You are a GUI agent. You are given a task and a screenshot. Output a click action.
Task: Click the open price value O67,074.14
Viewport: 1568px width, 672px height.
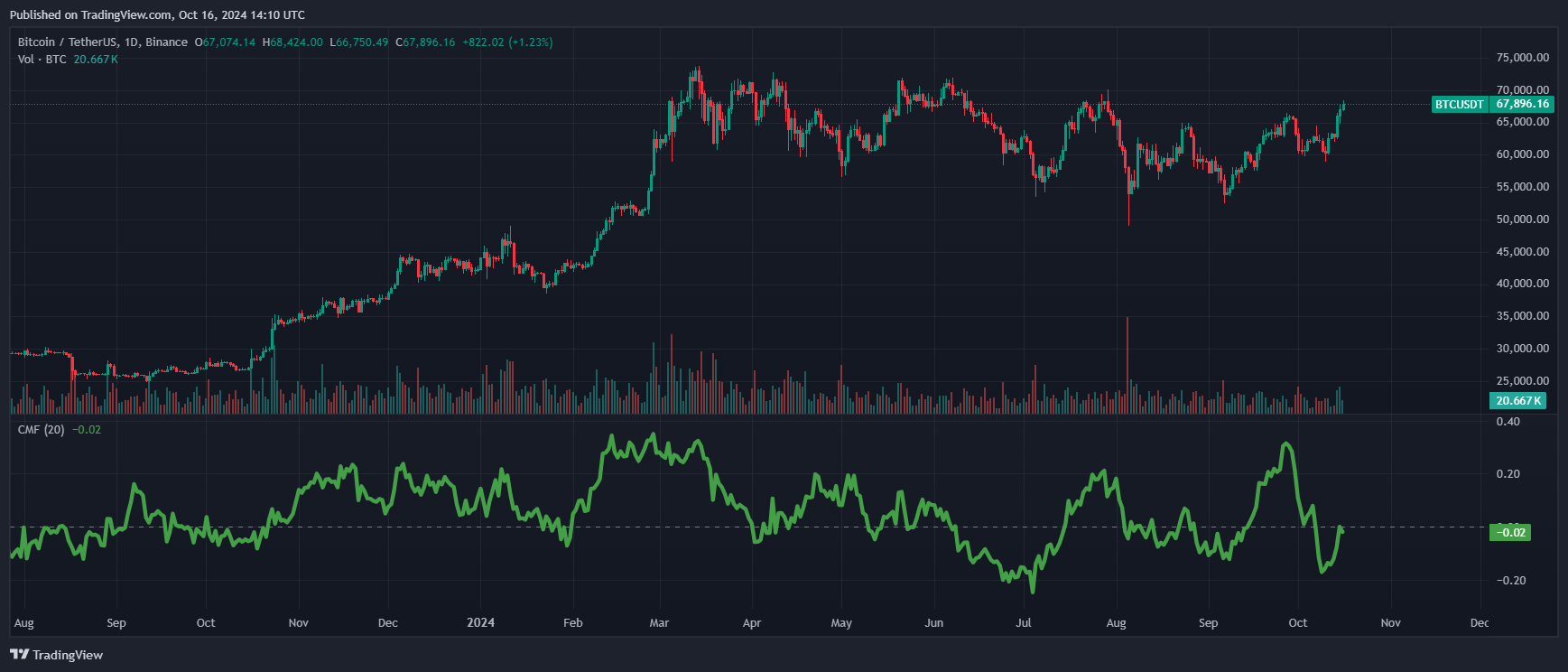pos(226,42)
